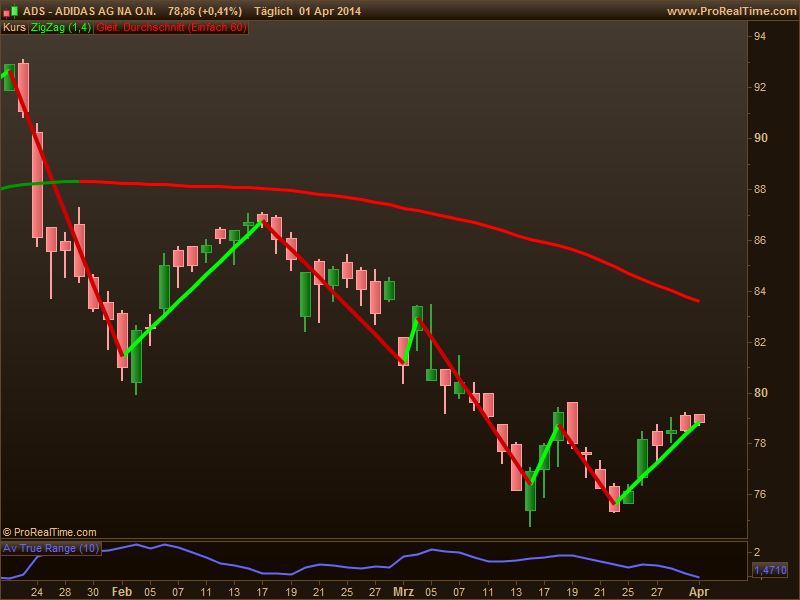The height and width of the screenshot is (600, 800).
Task: Click the candlestick icon beside ADS title
Action: pos(11,11)
